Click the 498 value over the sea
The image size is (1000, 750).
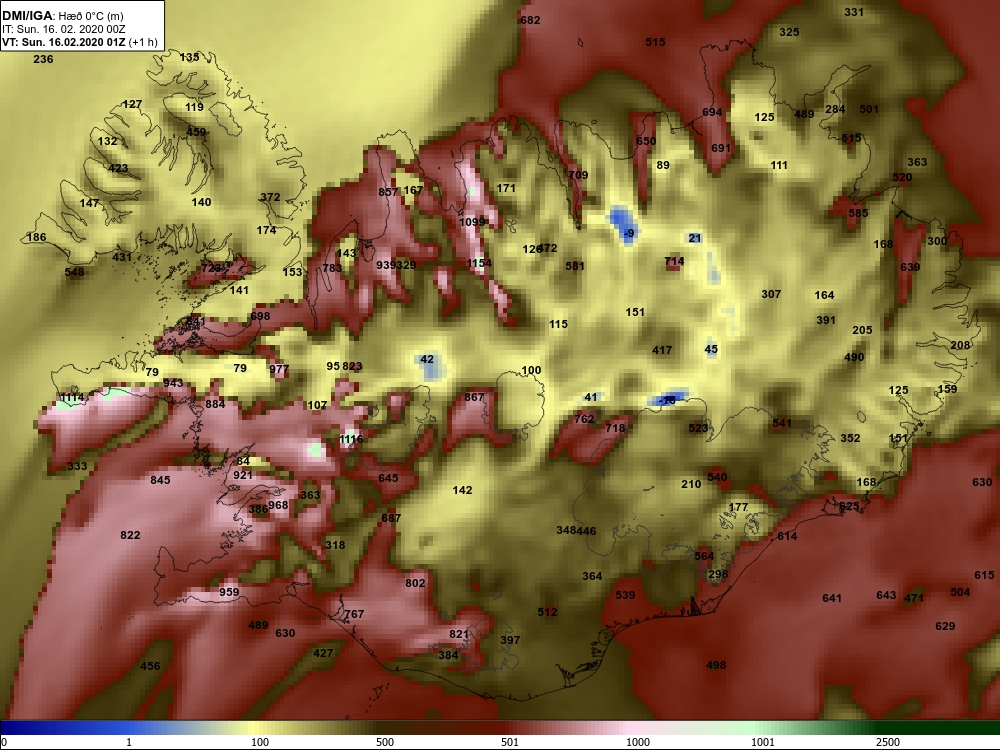click(716, 666)
